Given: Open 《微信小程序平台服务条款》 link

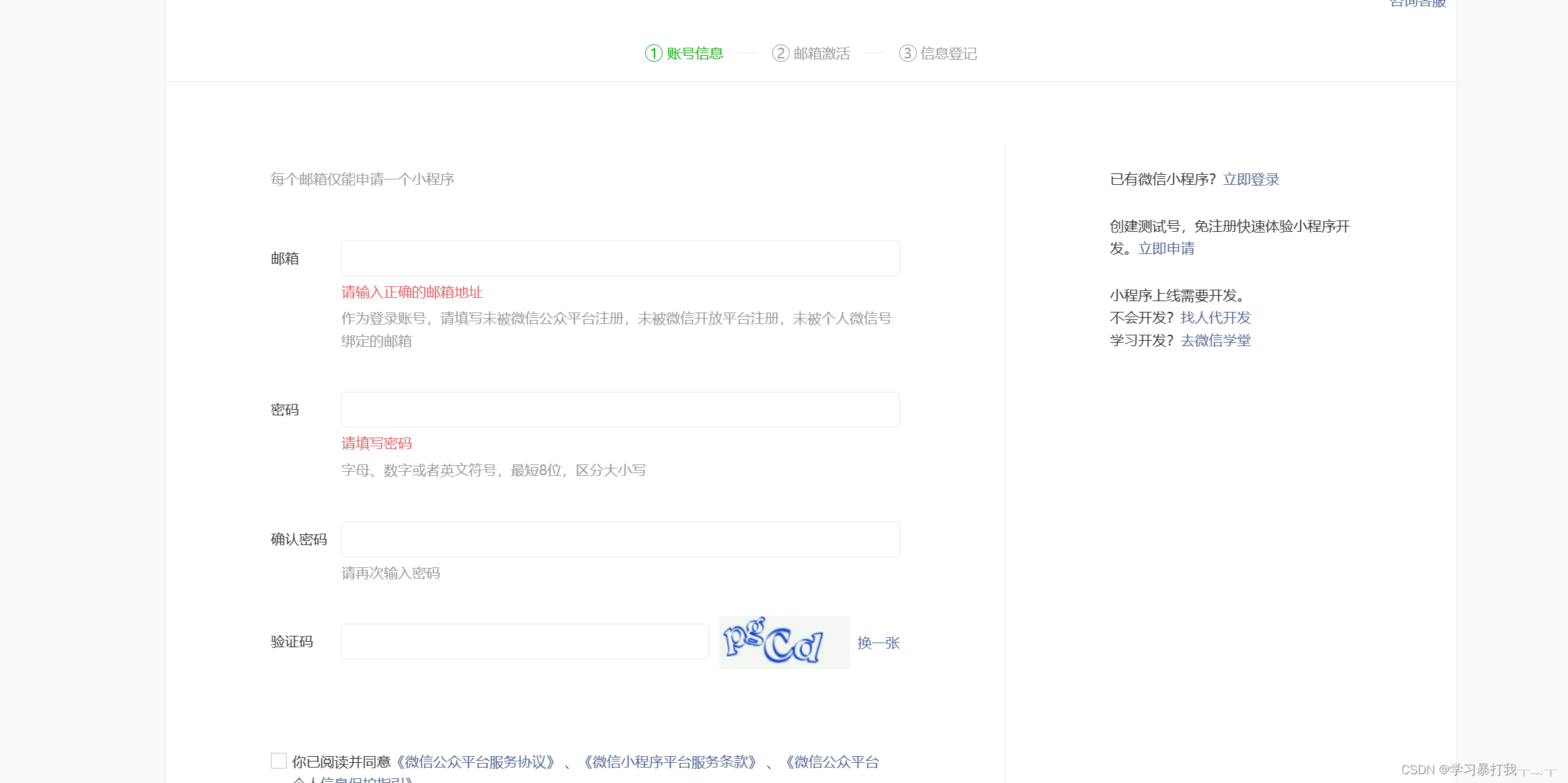Looking at the screenshot, I should pos(670,761).
